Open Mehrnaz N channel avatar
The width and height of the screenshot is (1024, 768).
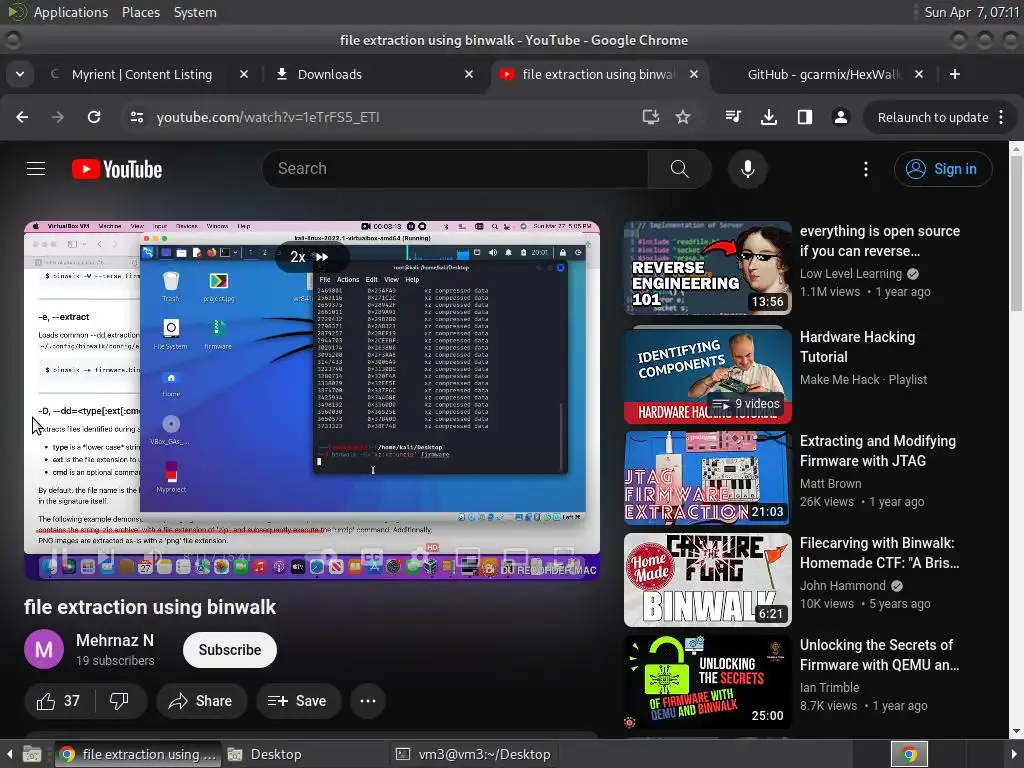point(44,650)
